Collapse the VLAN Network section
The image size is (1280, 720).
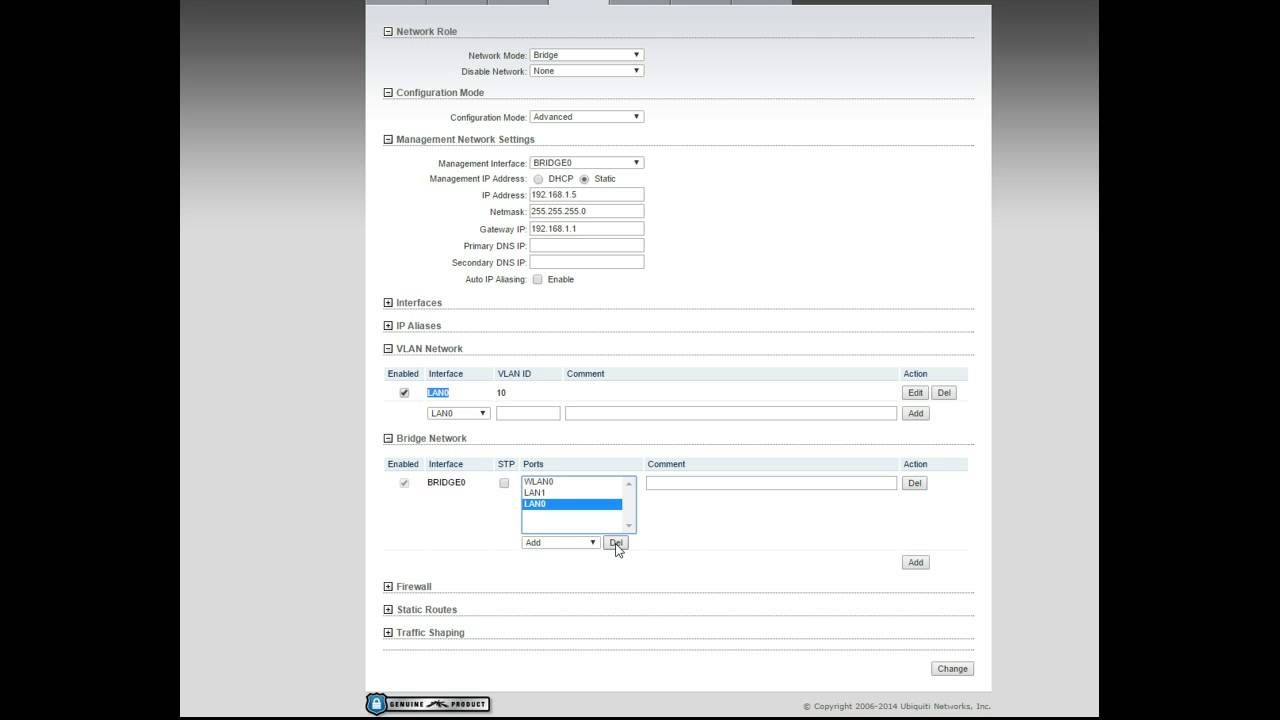click(388, 349)
